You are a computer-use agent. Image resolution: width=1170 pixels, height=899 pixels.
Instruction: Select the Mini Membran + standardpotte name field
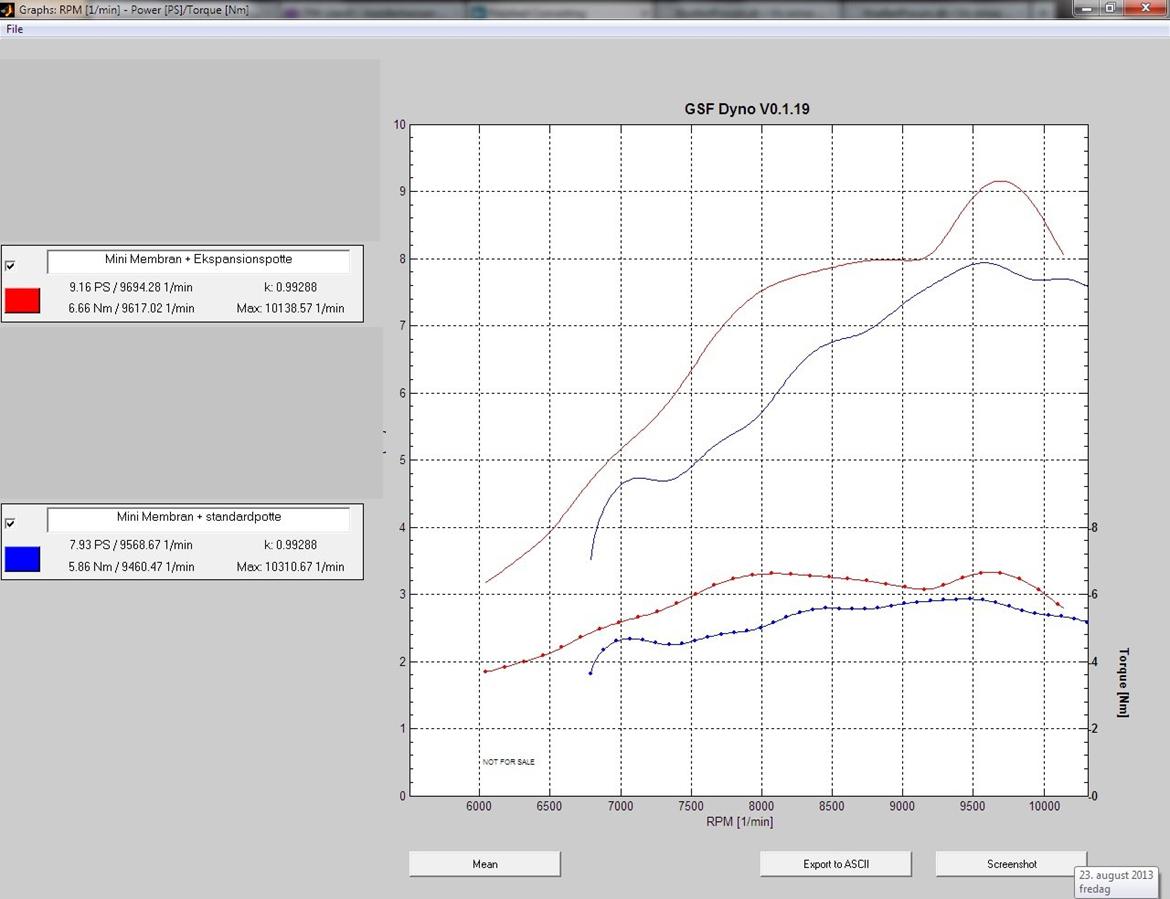(x=197, y=517)
